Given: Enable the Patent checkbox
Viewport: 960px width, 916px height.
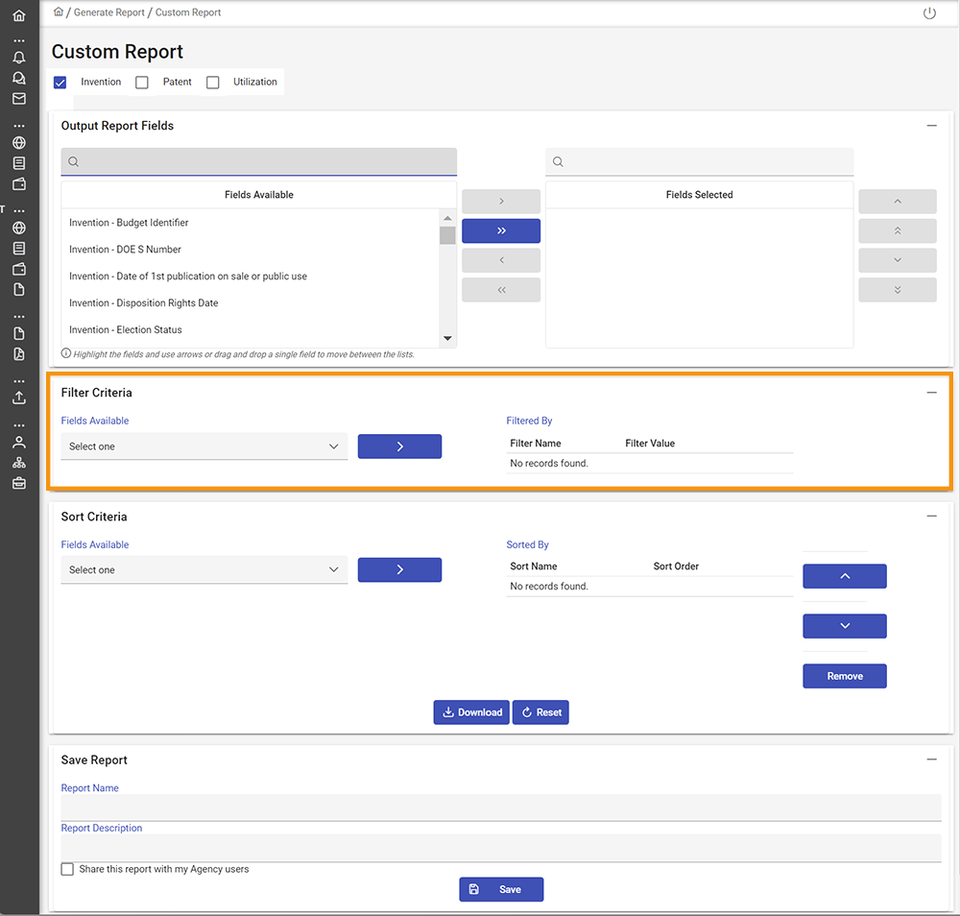Looking at the screenshot, I should (x=141, y=81).
